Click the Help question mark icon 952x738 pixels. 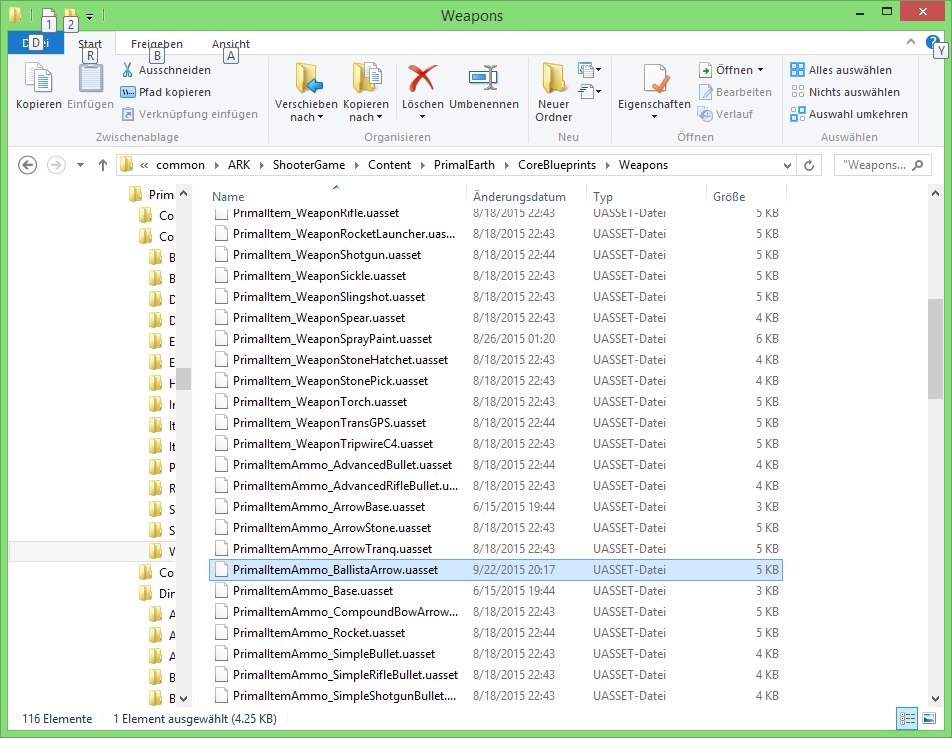932,43
